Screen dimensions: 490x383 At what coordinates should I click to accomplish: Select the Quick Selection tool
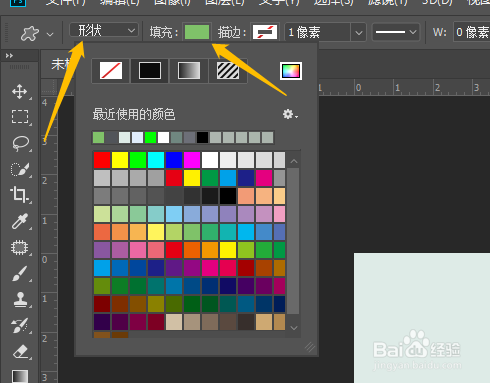coord(20,169)
